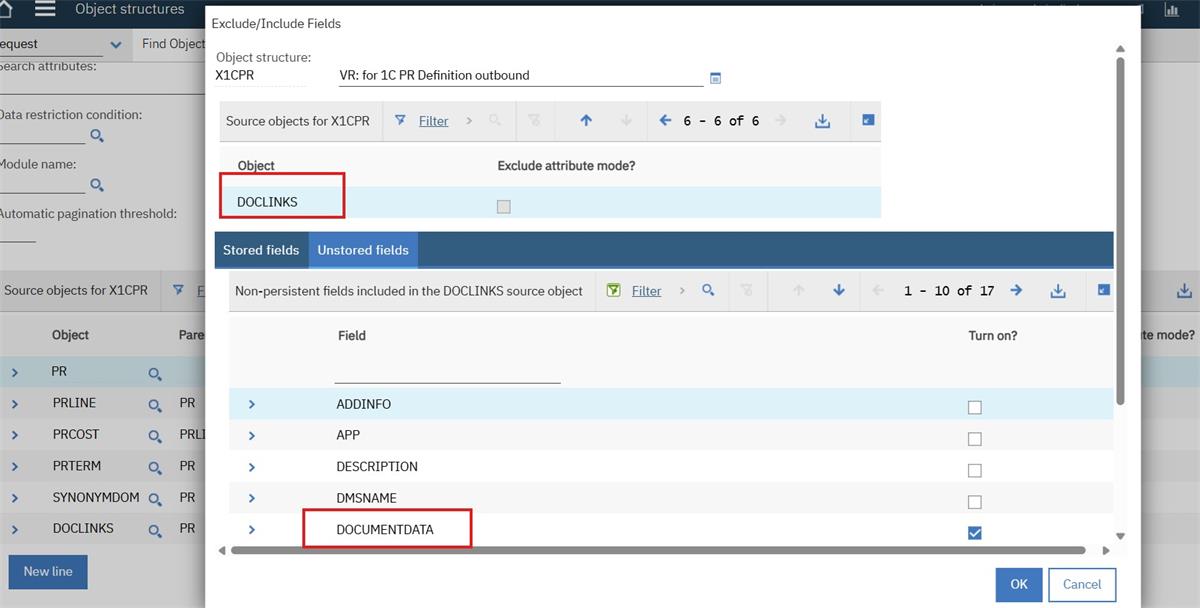Open lookup icon next to PRCOST object
This screenshot has height=608, width=1200.
155,436
